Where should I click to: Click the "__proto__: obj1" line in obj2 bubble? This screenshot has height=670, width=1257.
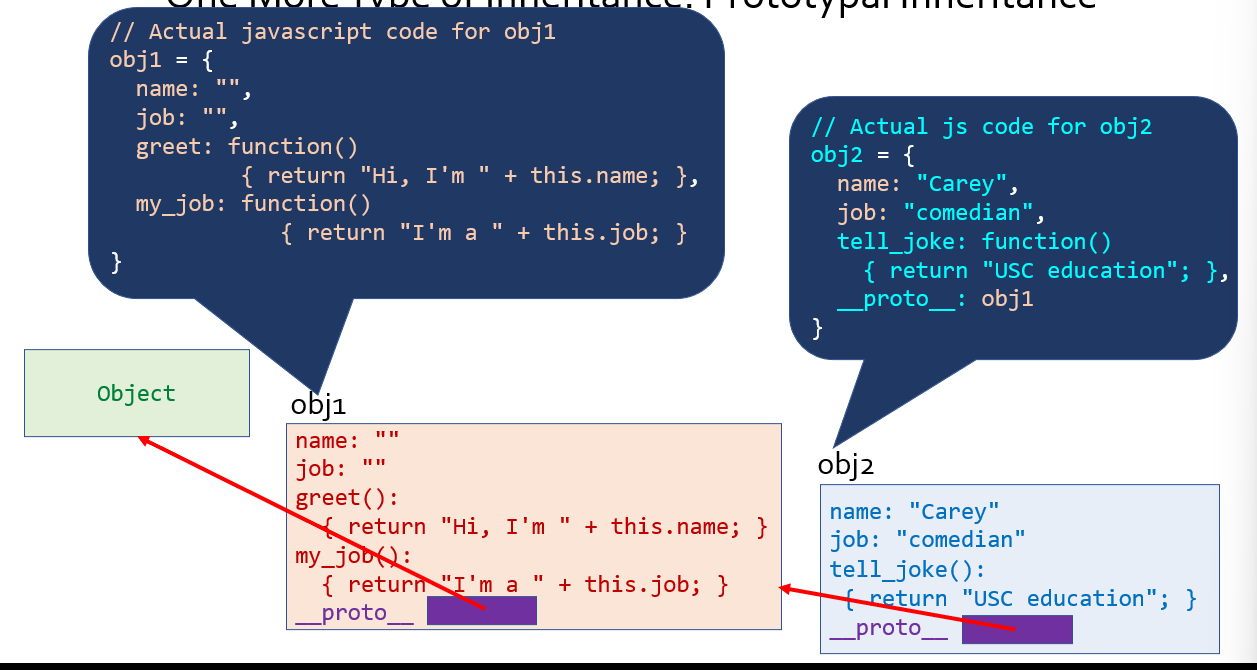(935, 299)
